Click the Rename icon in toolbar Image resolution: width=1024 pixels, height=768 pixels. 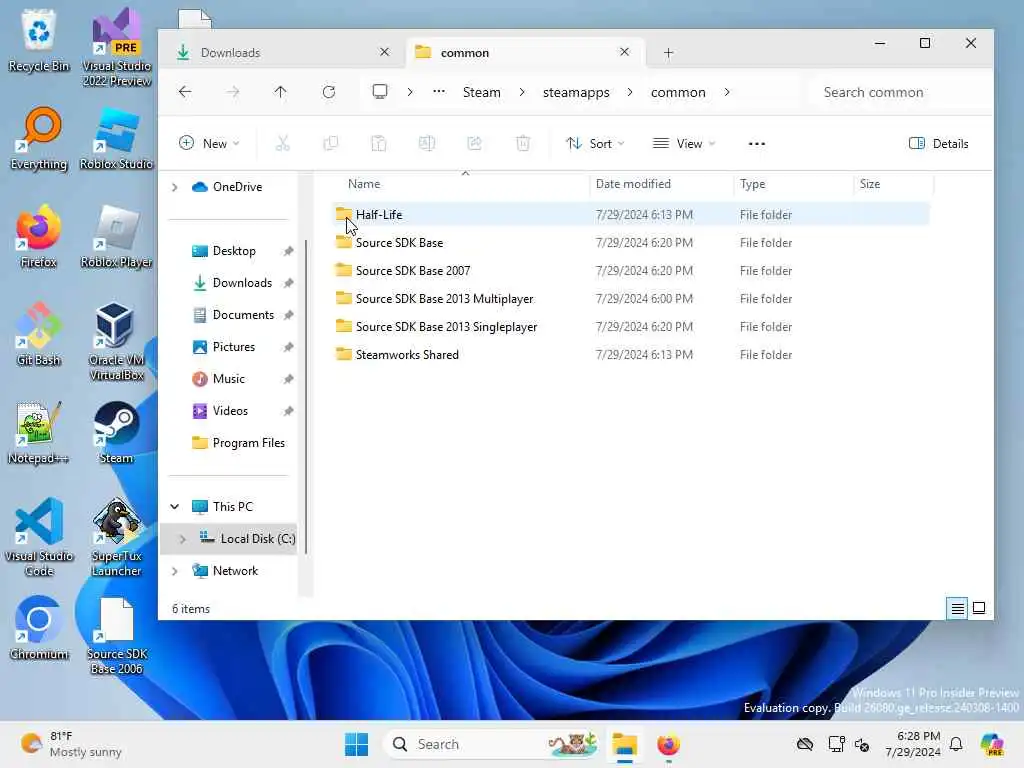coord(426,144)
